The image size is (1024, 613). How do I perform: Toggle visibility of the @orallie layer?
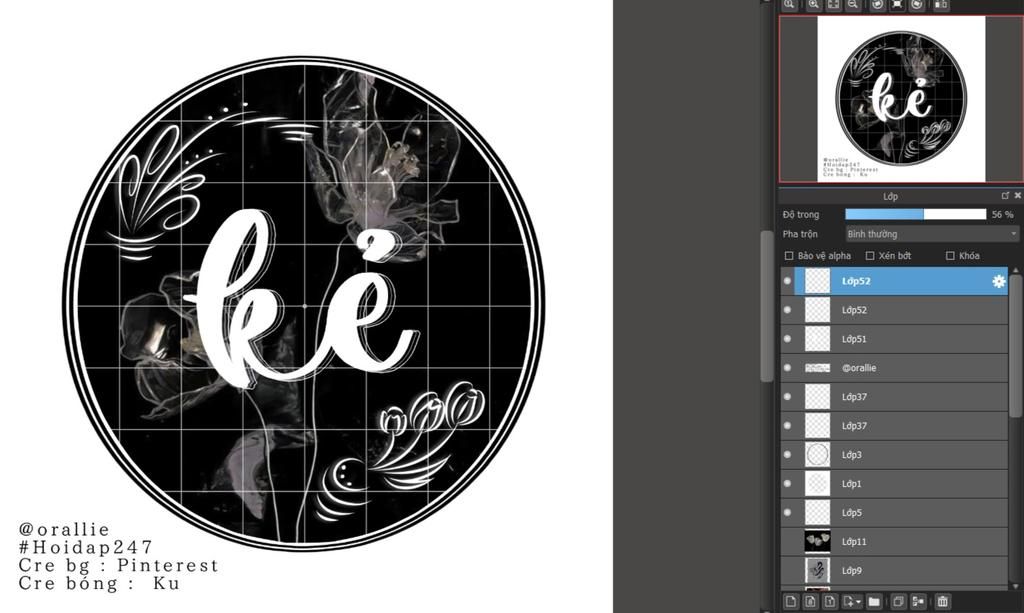787,368
